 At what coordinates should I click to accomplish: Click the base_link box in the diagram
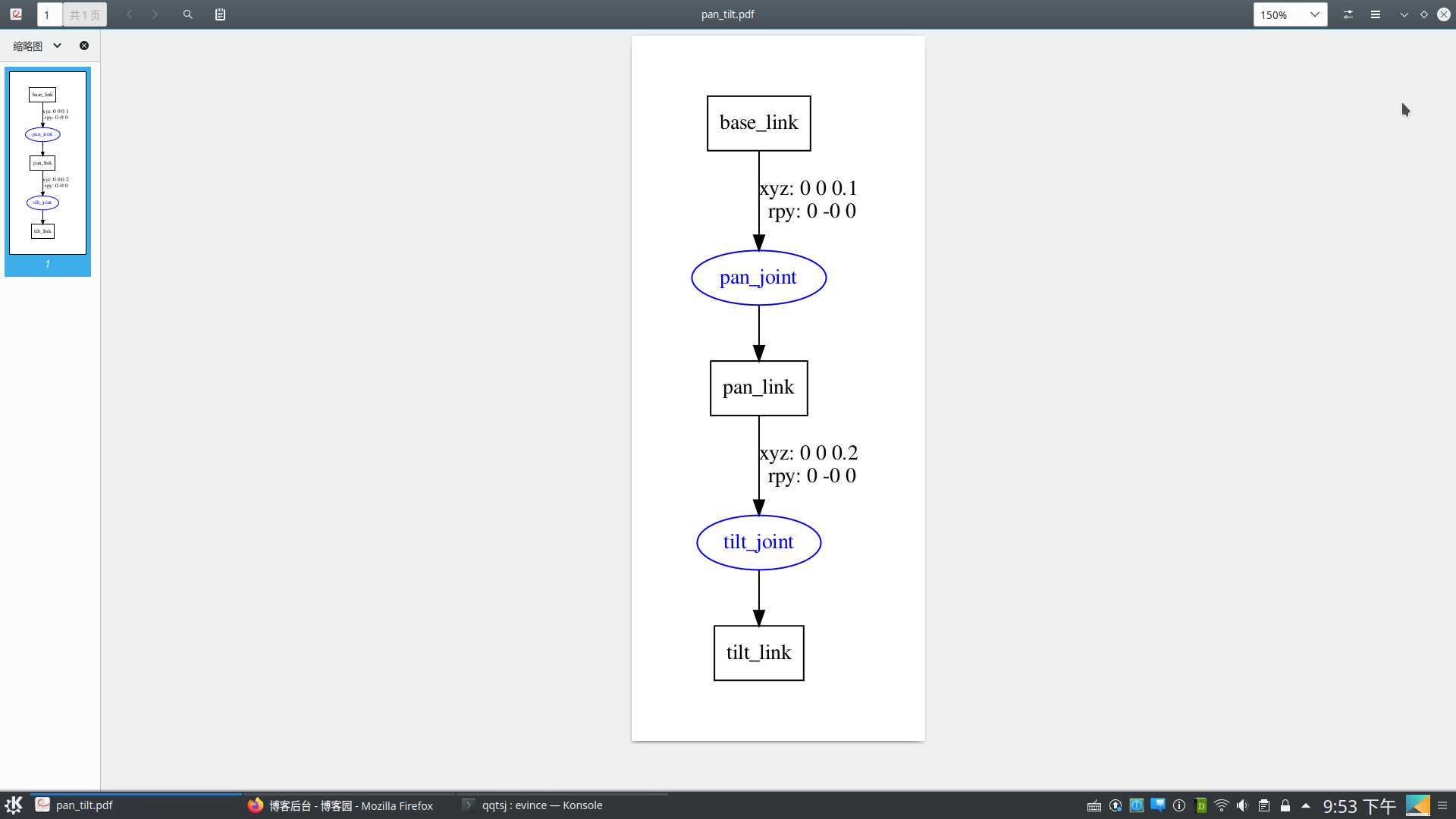[x=758, y=123]
